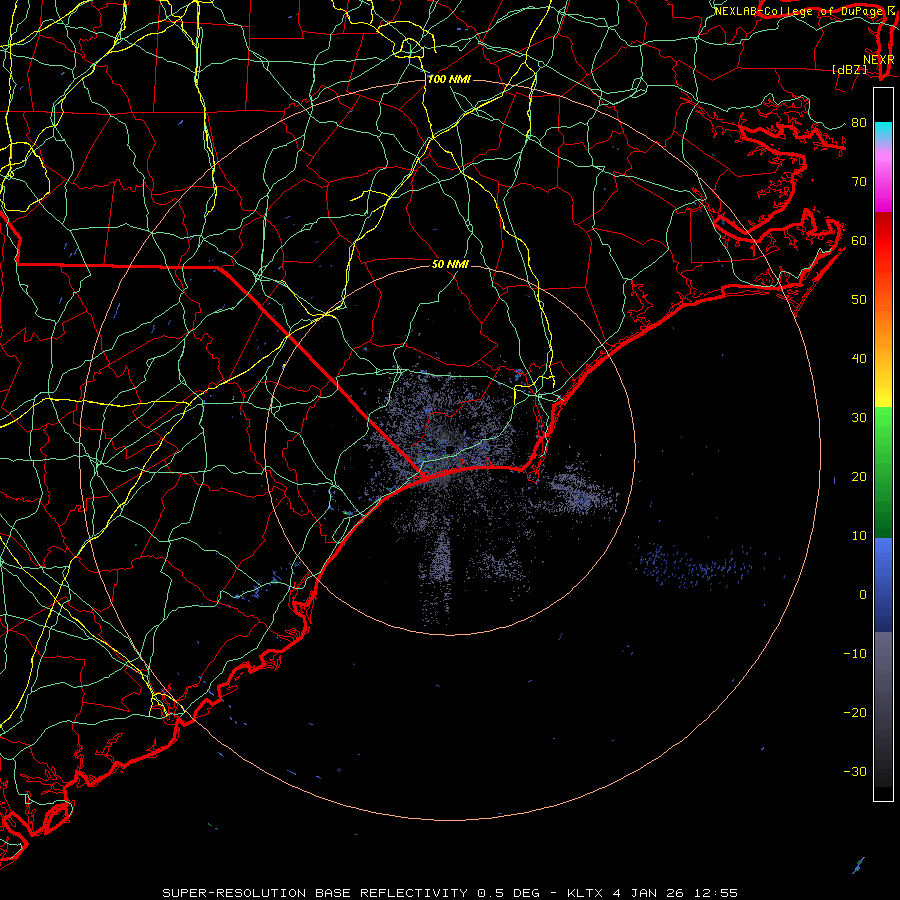Click the [dBZ] units label
Screen dimensions: 900x900
click(849, 69)
